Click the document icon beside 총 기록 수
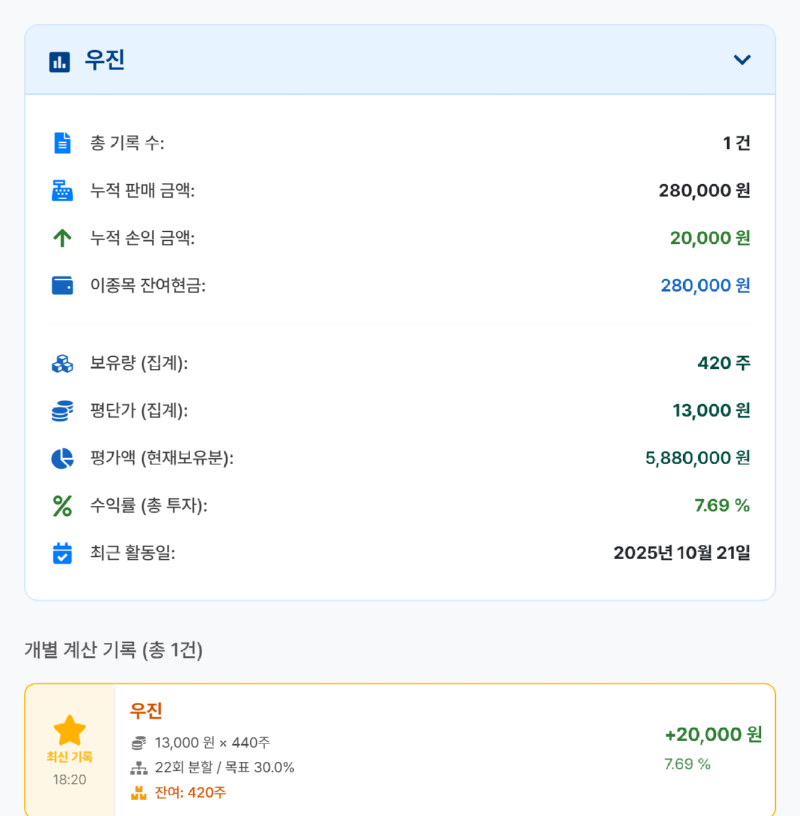 pos(62,142)
